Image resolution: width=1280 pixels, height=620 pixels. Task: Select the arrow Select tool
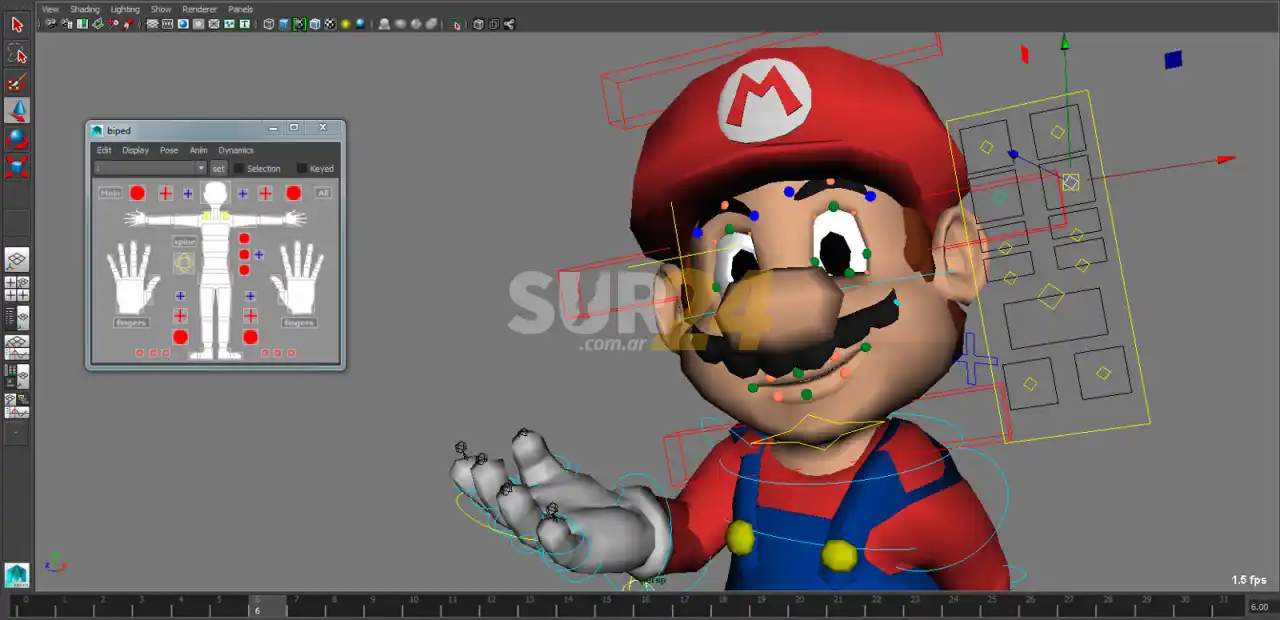(17, 25)
